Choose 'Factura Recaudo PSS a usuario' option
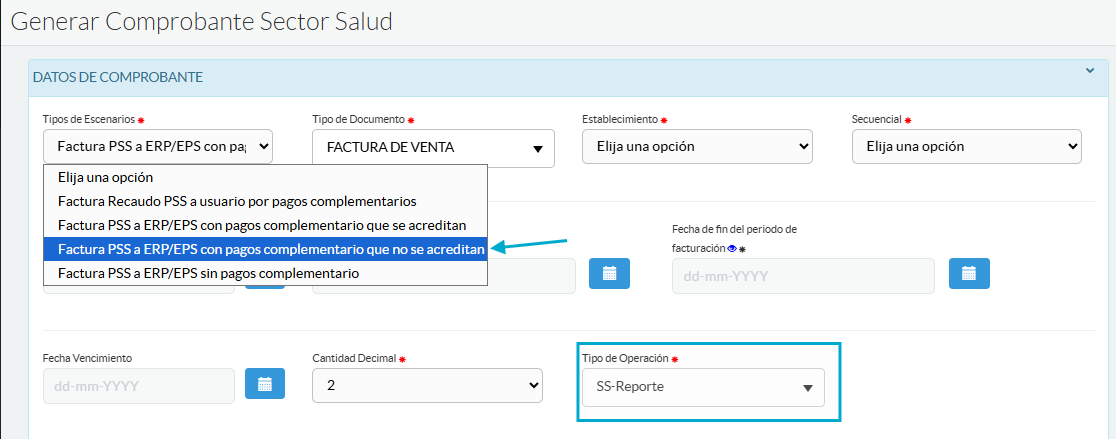 (x=237, y=201)
